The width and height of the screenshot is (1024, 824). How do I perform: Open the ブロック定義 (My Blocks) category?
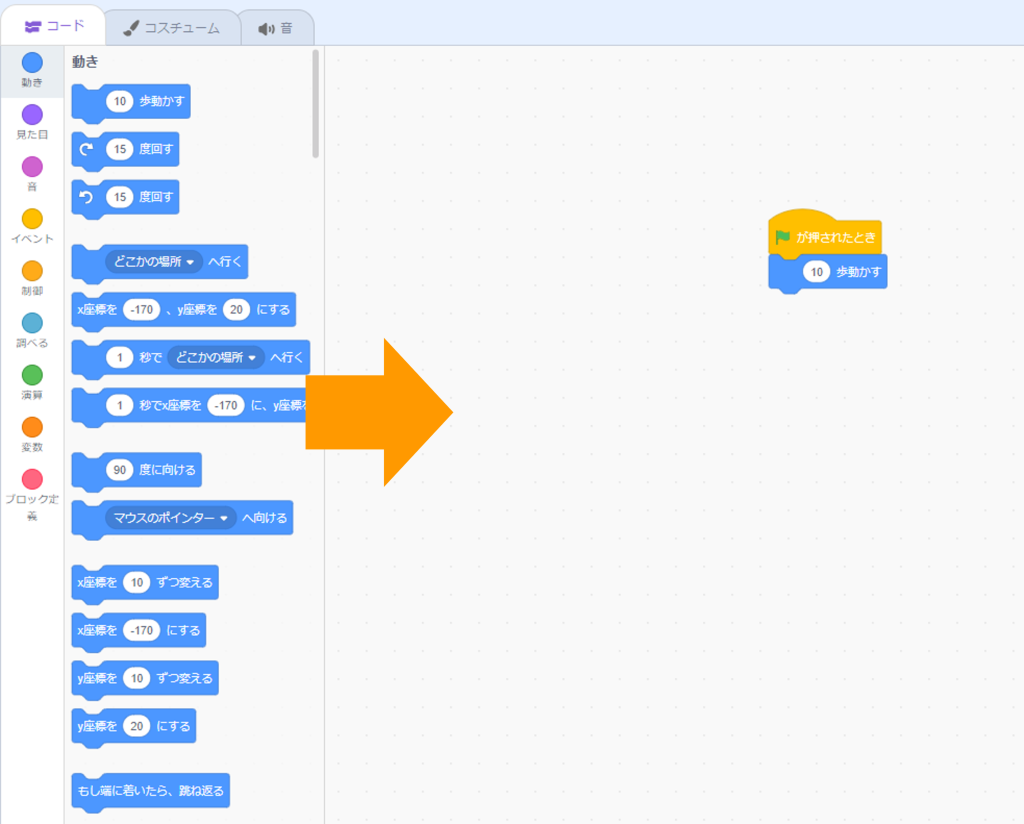coord(32,480)
